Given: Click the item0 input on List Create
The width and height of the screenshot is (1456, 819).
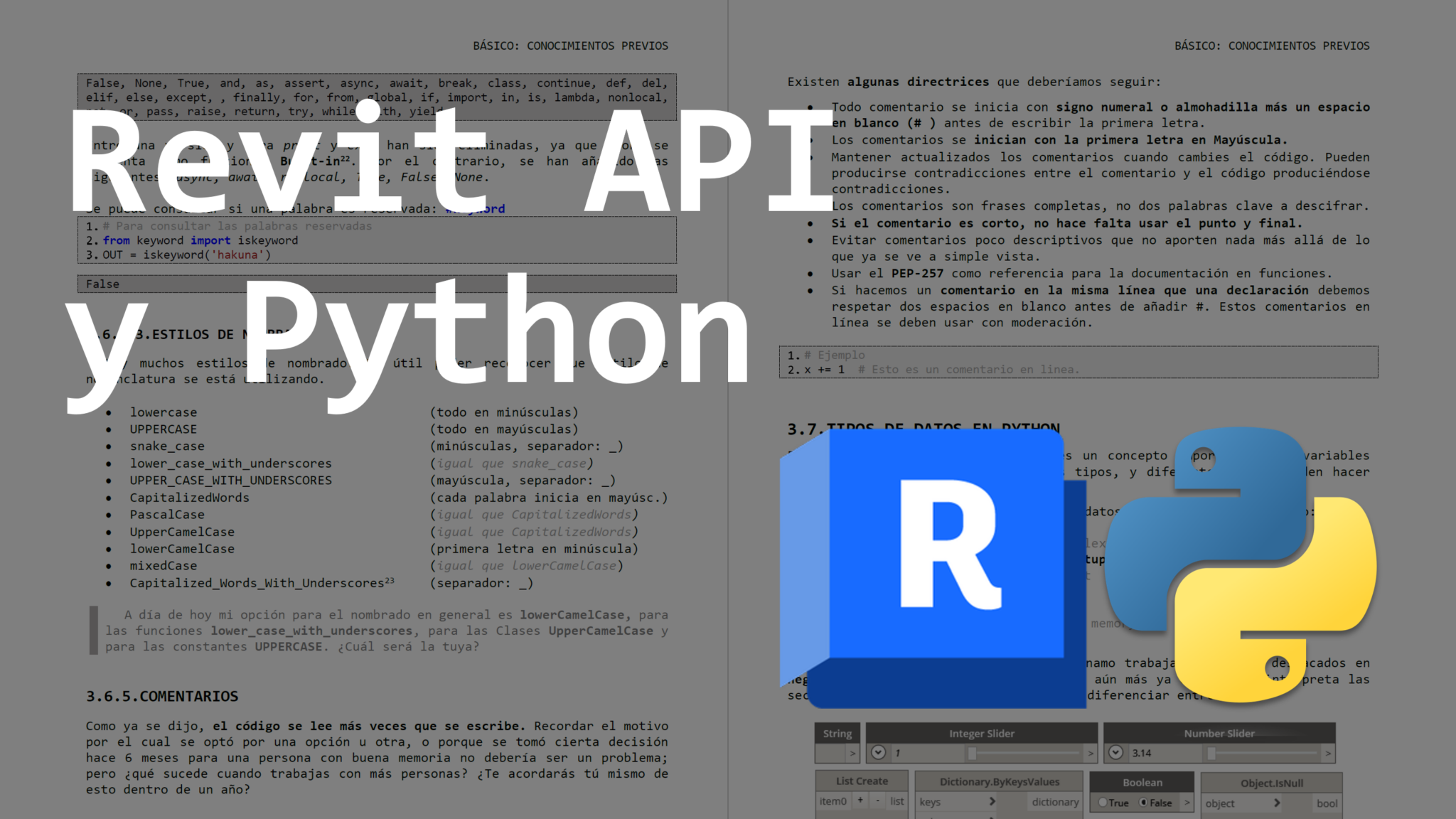Looking at the screenshot, I should coord(832,801).
